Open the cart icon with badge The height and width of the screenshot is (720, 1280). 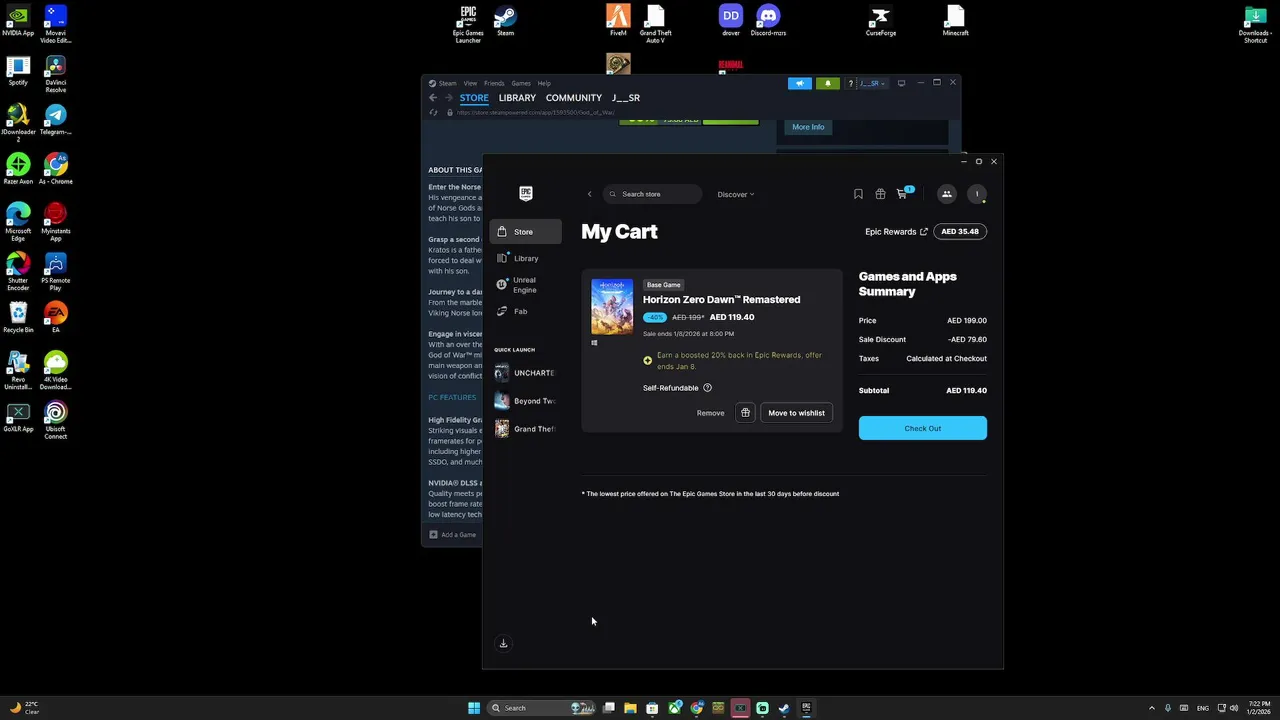[x=903, y=193]
